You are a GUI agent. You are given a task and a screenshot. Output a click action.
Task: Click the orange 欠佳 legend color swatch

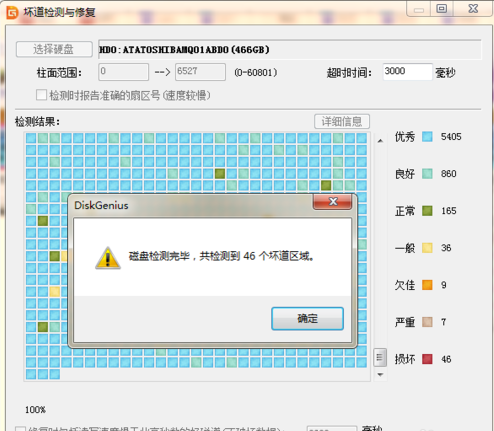(x=427, y=285)
